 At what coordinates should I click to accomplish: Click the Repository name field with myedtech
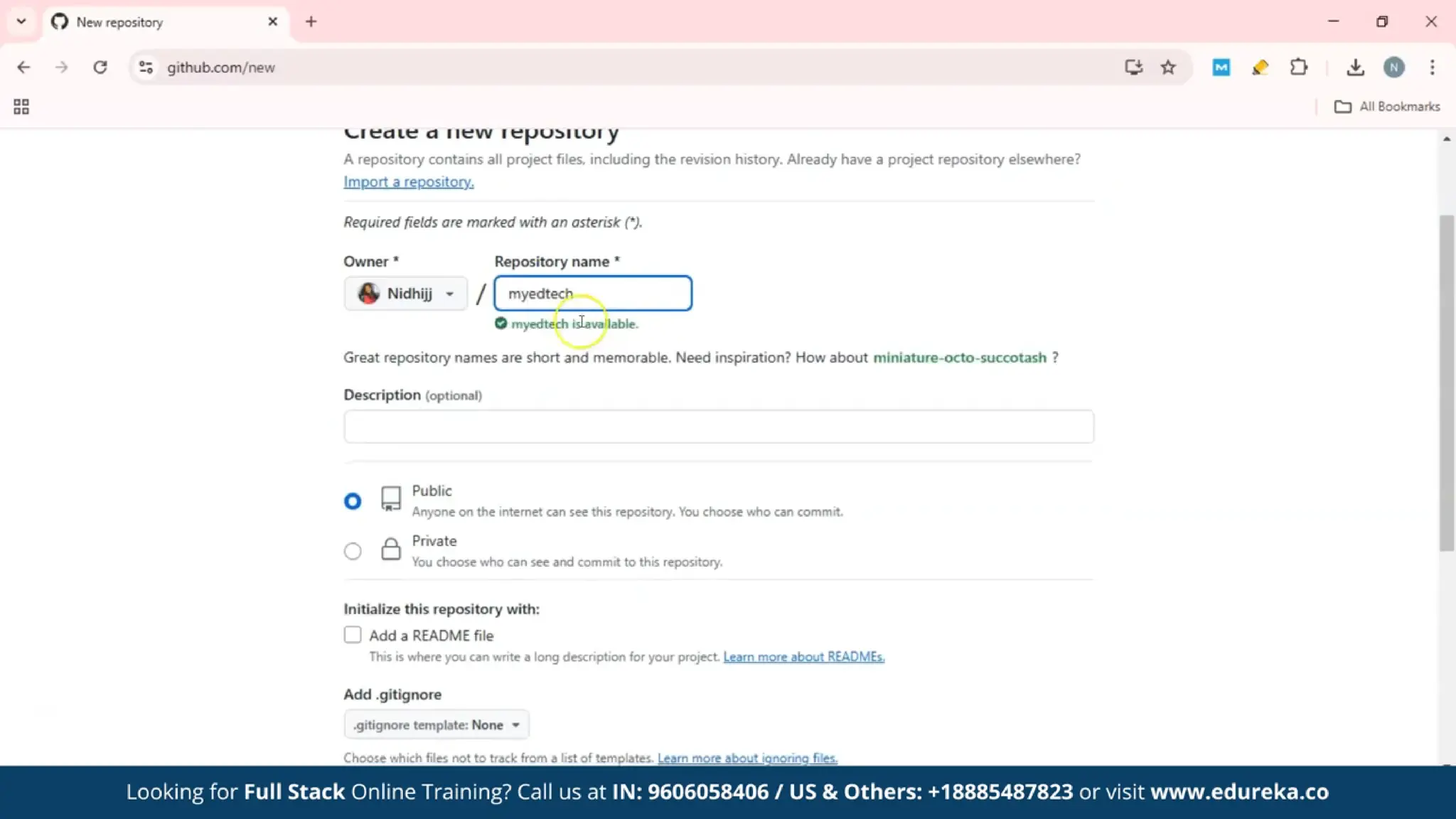coord(593,294)
